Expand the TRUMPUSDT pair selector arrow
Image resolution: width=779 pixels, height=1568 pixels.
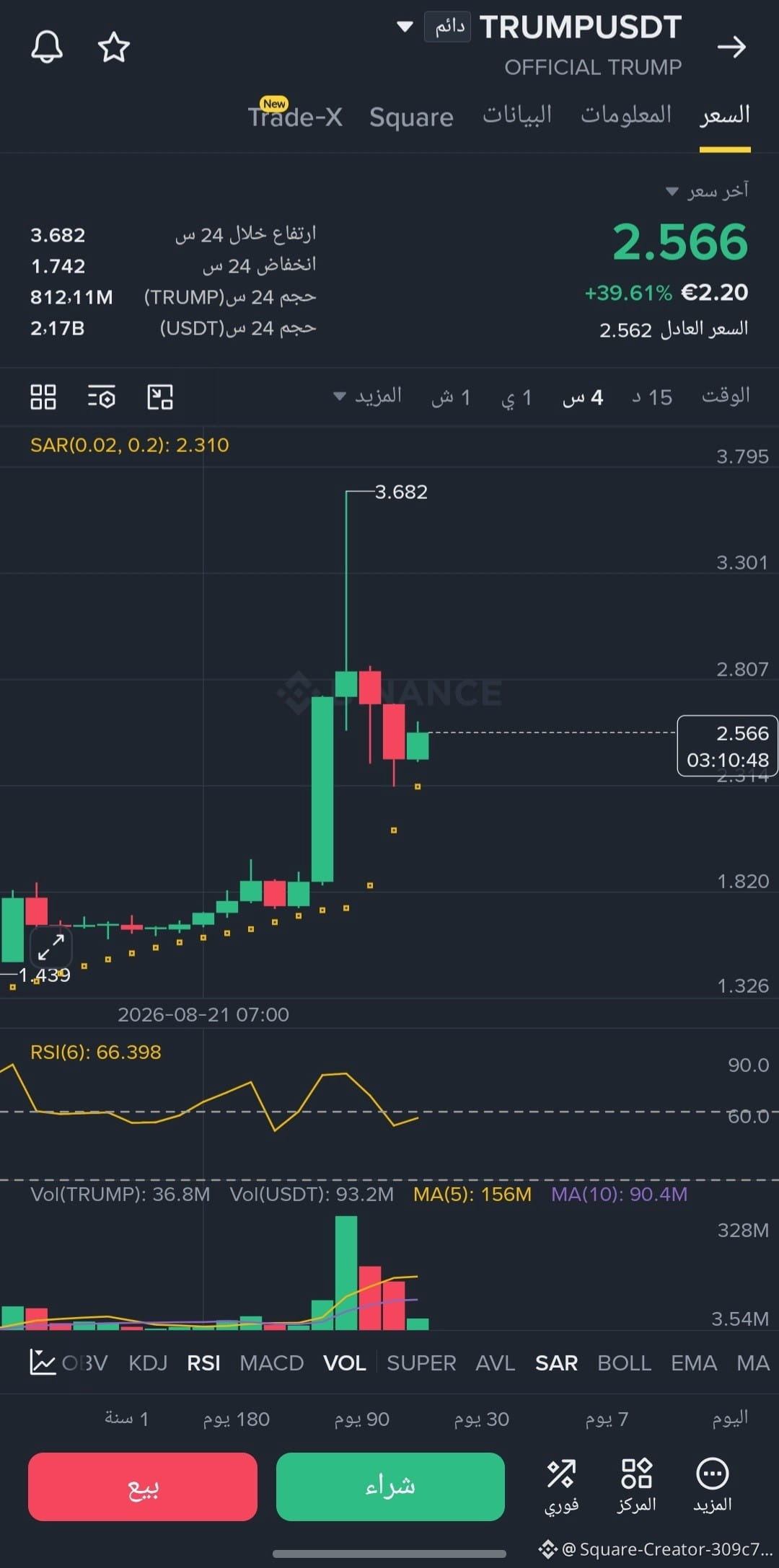click(405, 27)
